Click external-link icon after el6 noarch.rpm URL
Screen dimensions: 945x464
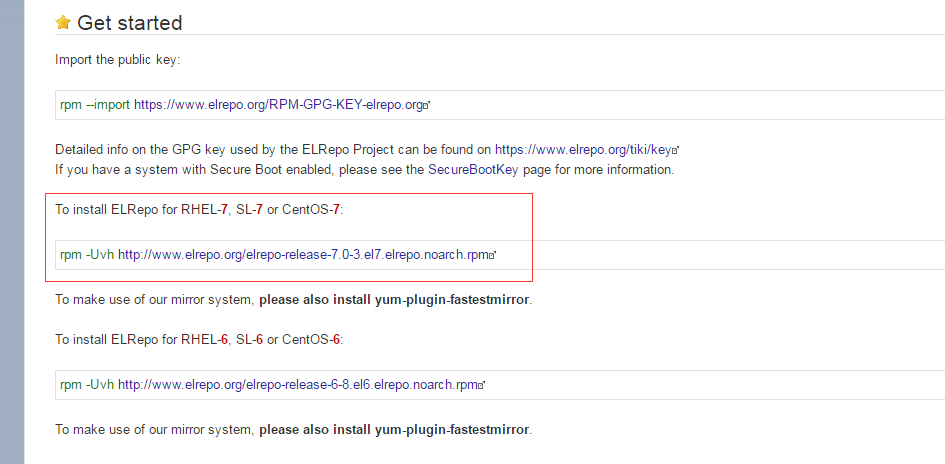point(482,385)
